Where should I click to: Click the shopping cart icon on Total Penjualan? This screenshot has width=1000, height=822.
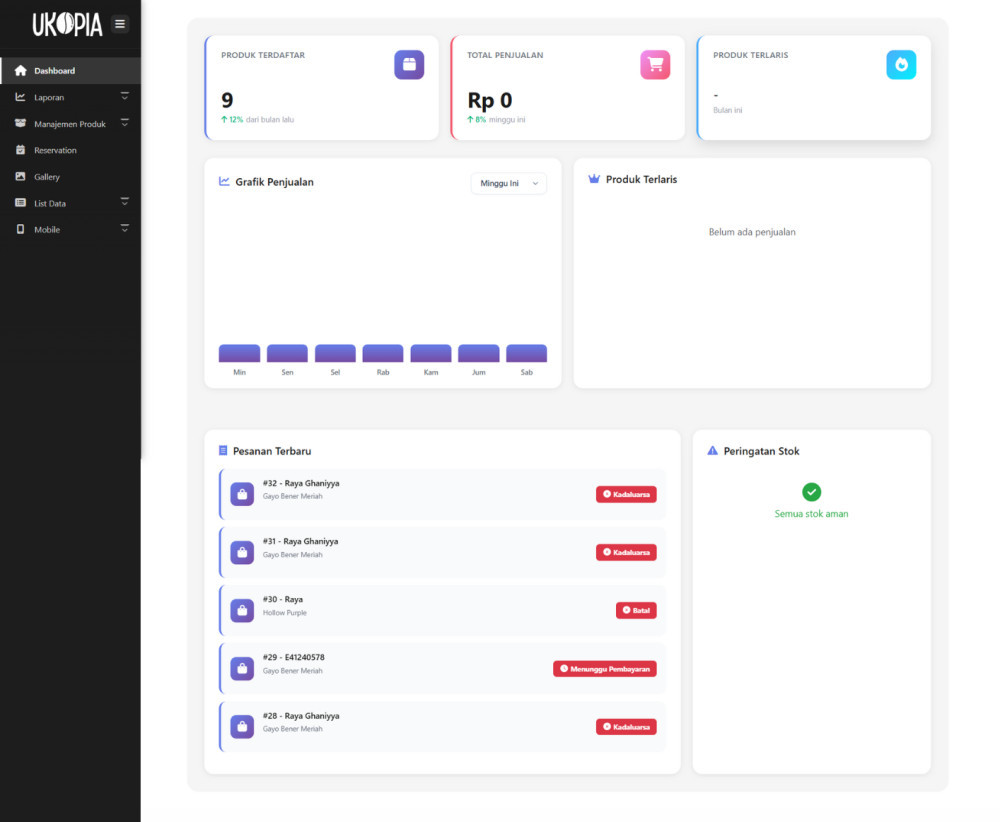tap(655, 65)
